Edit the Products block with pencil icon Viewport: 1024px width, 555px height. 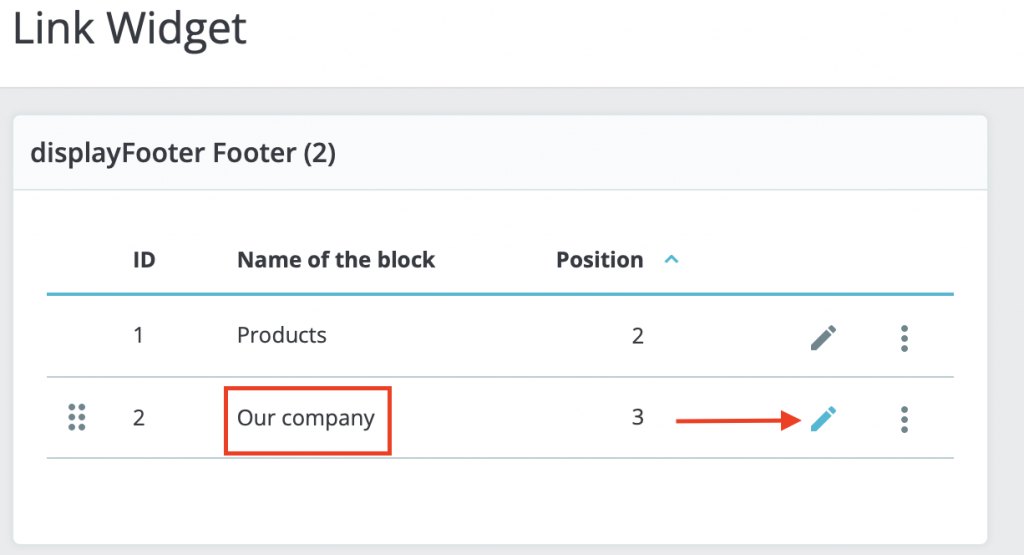(823, 338)
